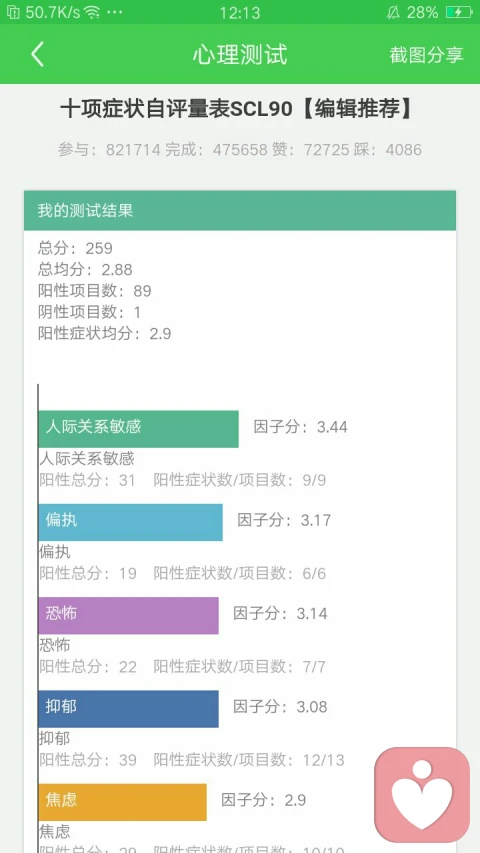Tap the test title 十项症状自评量表SCL90
This screenshot has height=853, width=480.
(176, 109)
